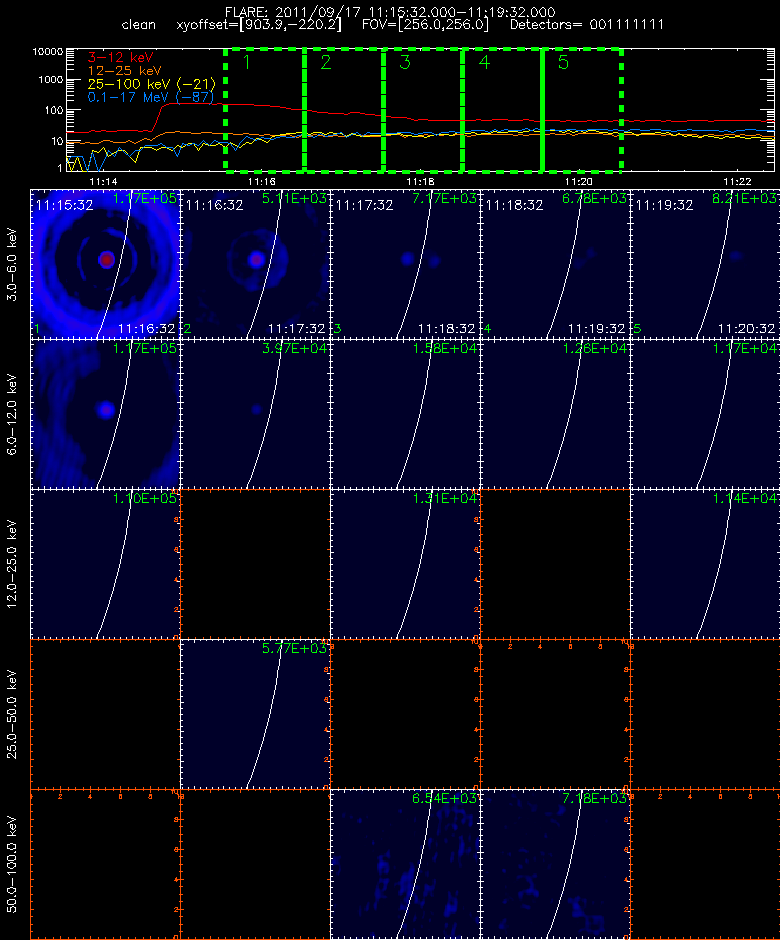Select the 6.0-12.0 keV image with peak 3.97E+04
Viewport: 780px width, 940px height.
pos(255,414)
